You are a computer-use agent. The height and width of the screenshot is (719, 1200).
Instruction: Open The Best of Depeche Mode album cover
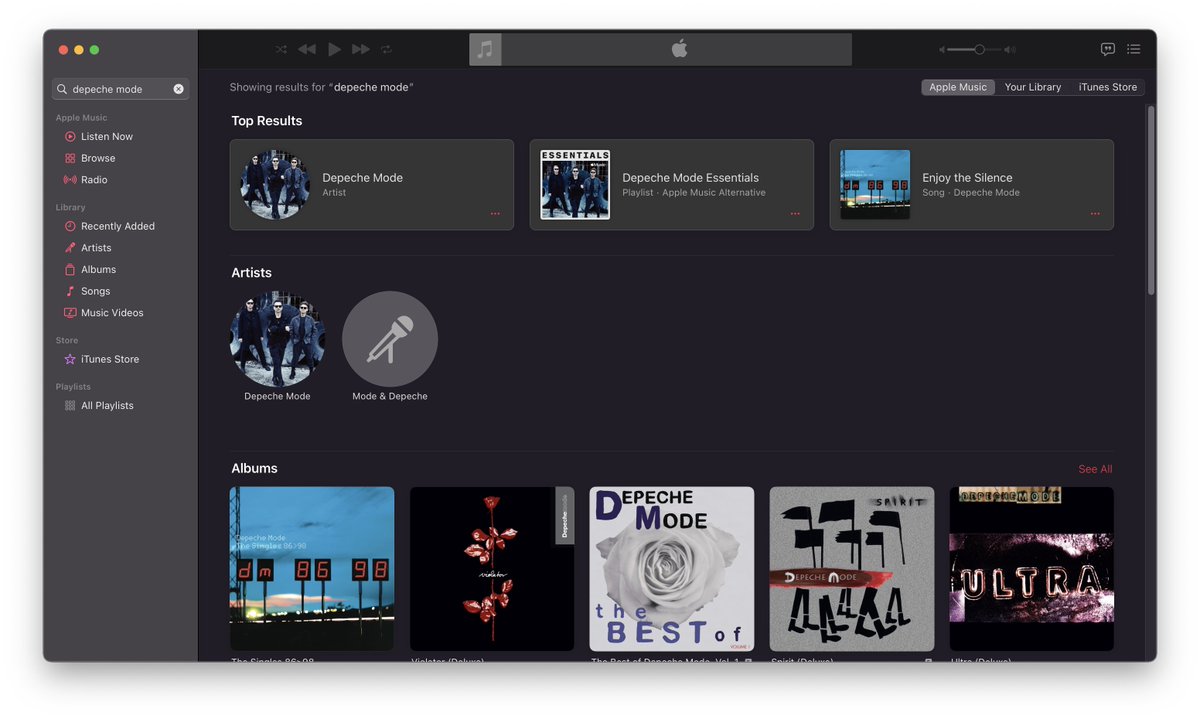[x=672, y=569]
